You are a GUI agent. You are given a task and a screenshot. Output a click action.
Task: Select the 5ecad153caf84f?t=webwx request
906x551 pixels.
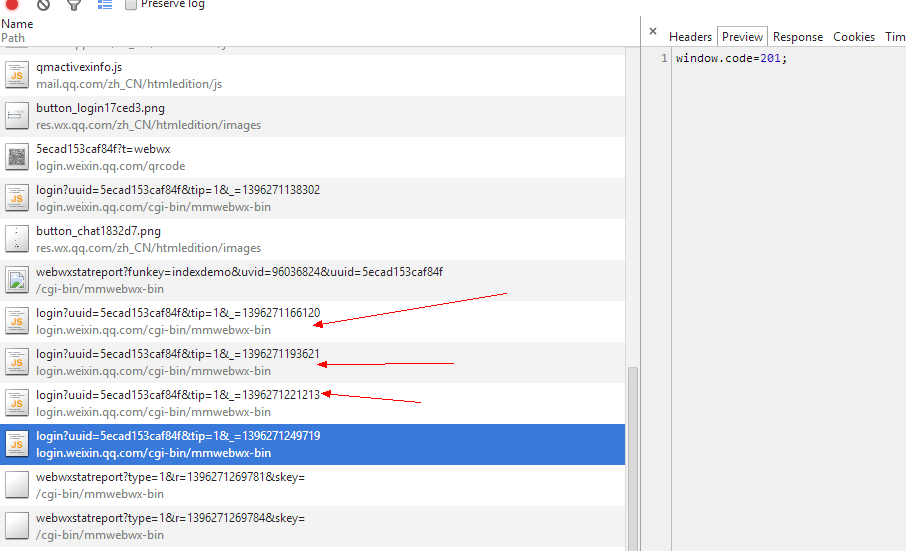pyautogui.click(x=312, y=157)
